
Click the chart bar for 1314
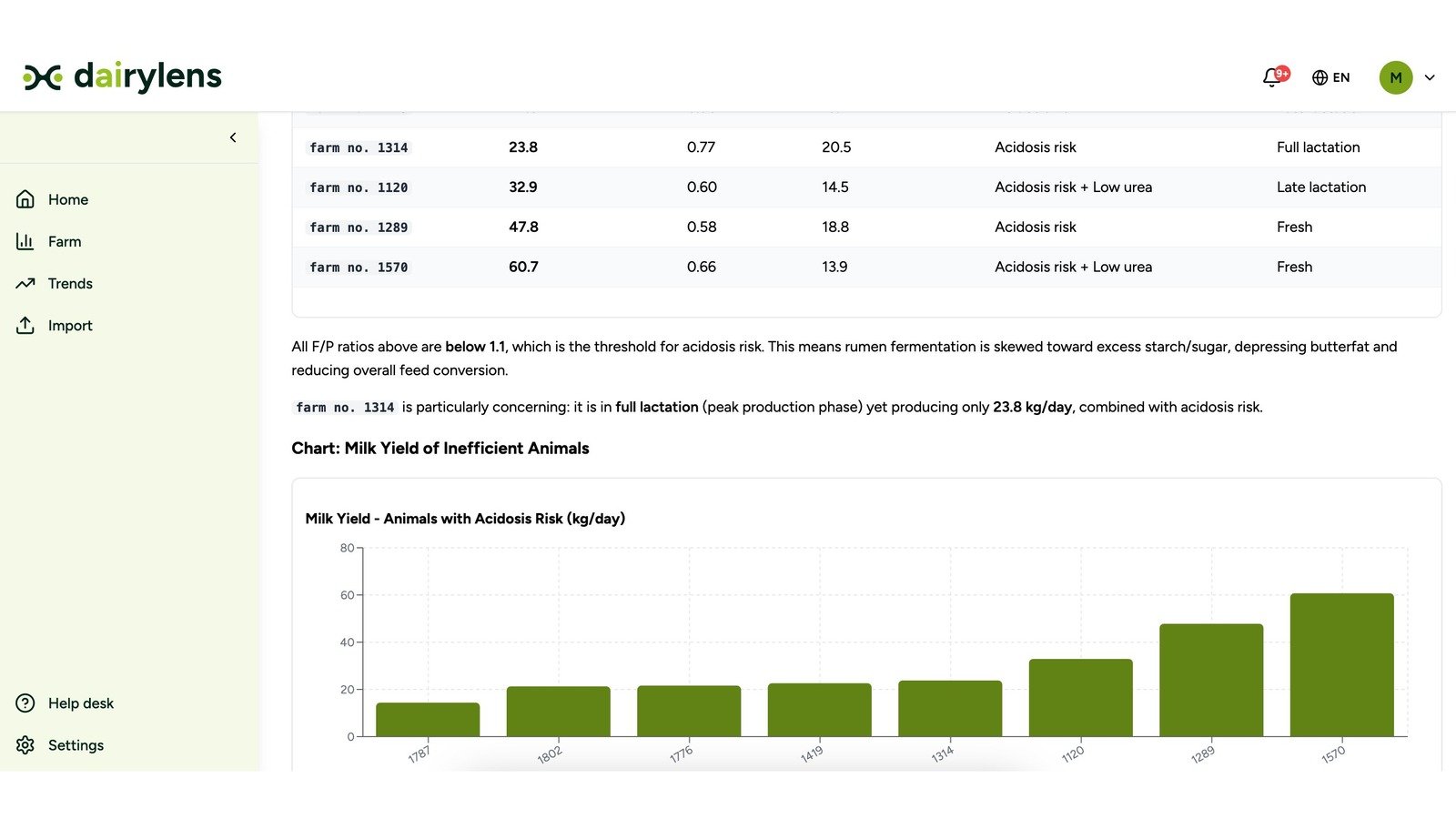coord(950,708)
